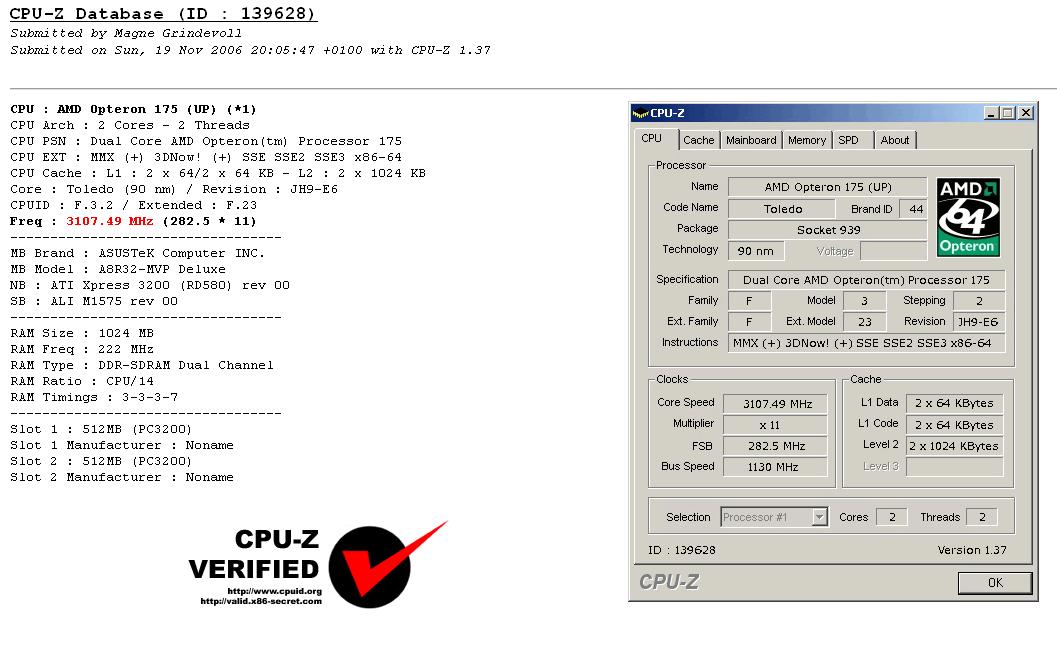Click the Submitted by Magne Grindevoll line
Screen dimensions: 1057x655
click(125, 33)
